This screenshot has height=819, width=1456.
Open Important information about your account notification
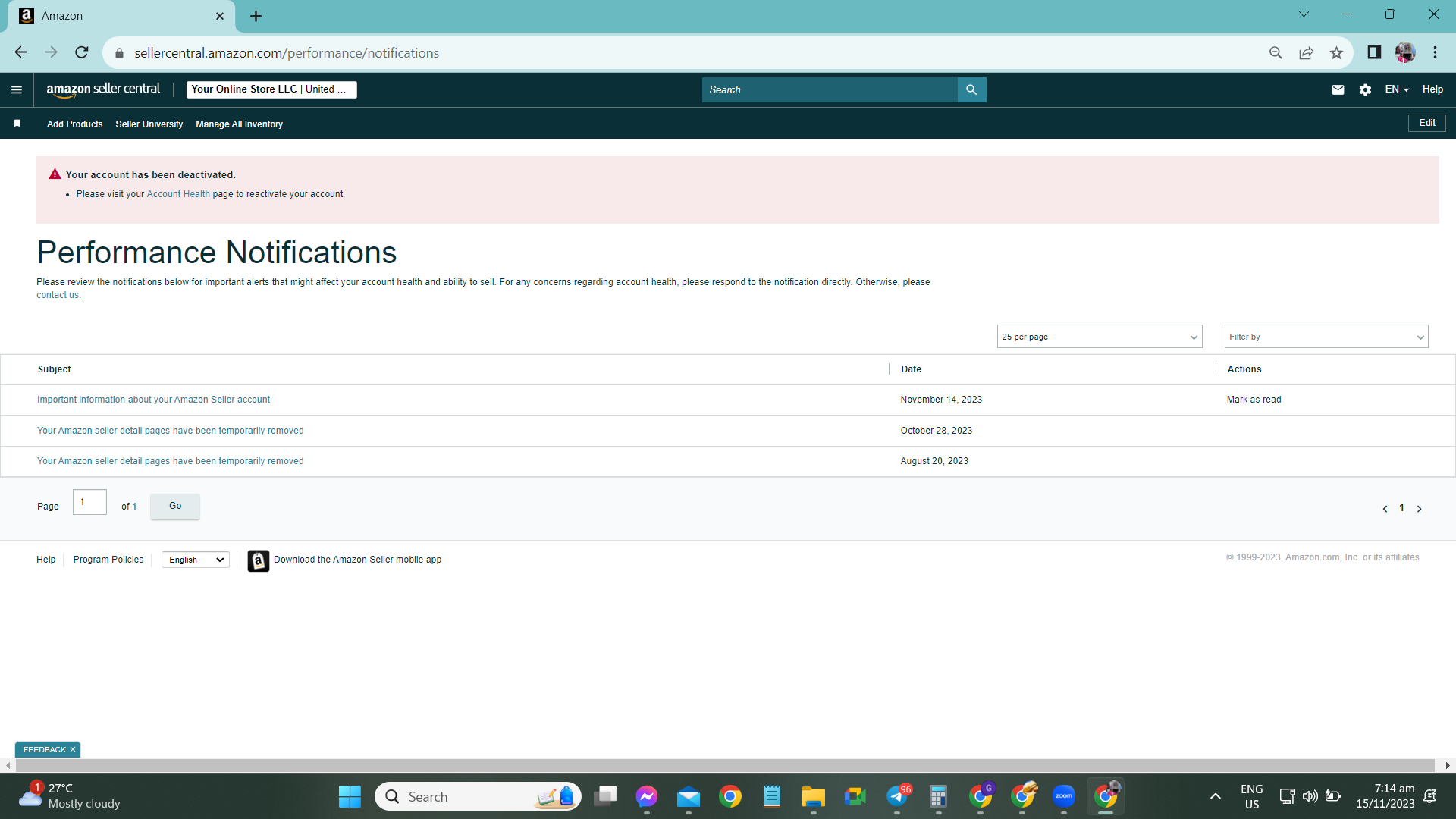tap(153, 400)
